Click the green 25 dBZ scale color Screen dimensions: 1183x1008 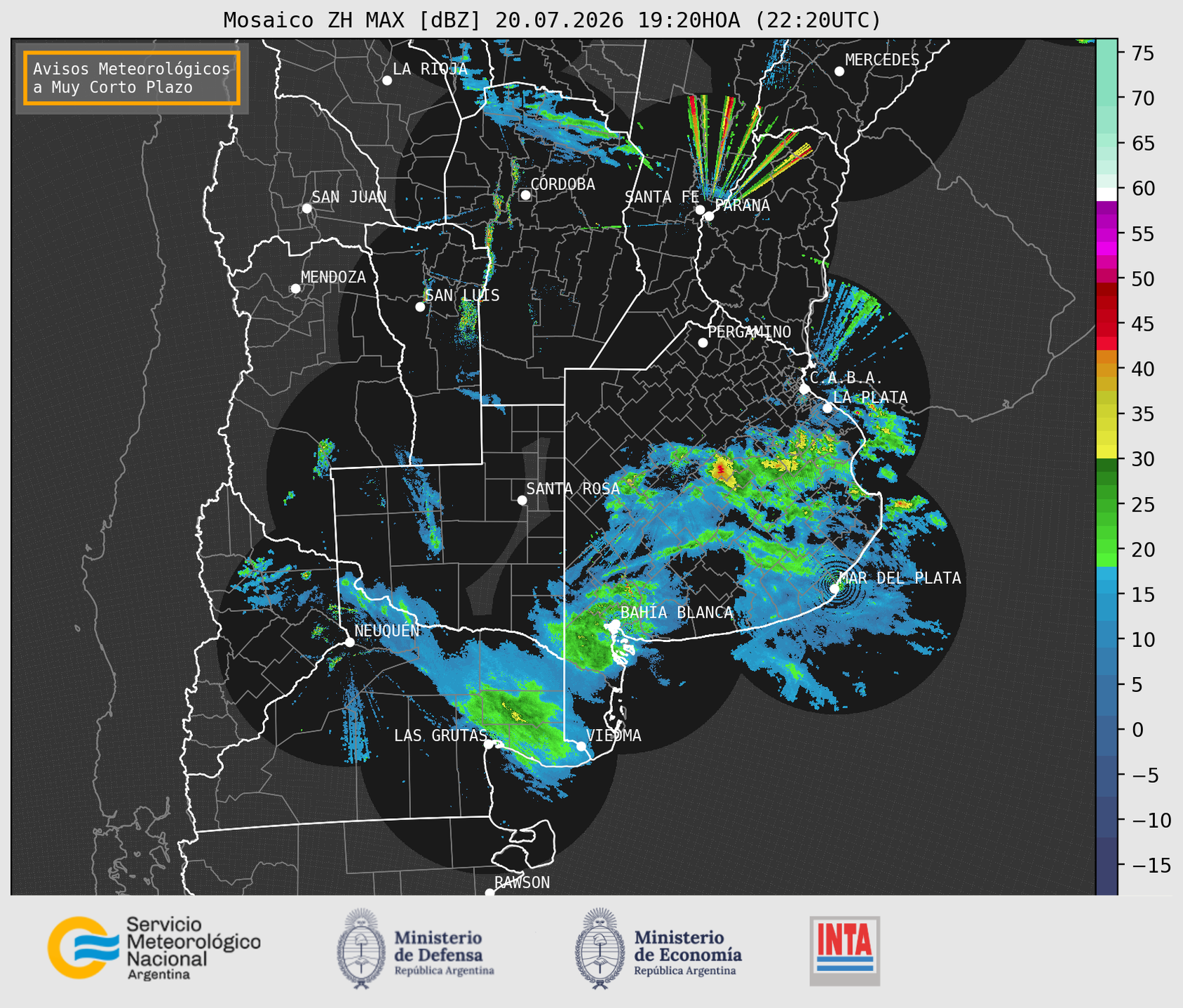pos(1107,505)
